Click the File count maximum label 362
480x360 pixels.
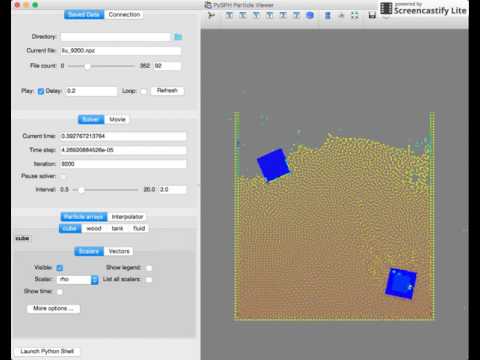145,66
